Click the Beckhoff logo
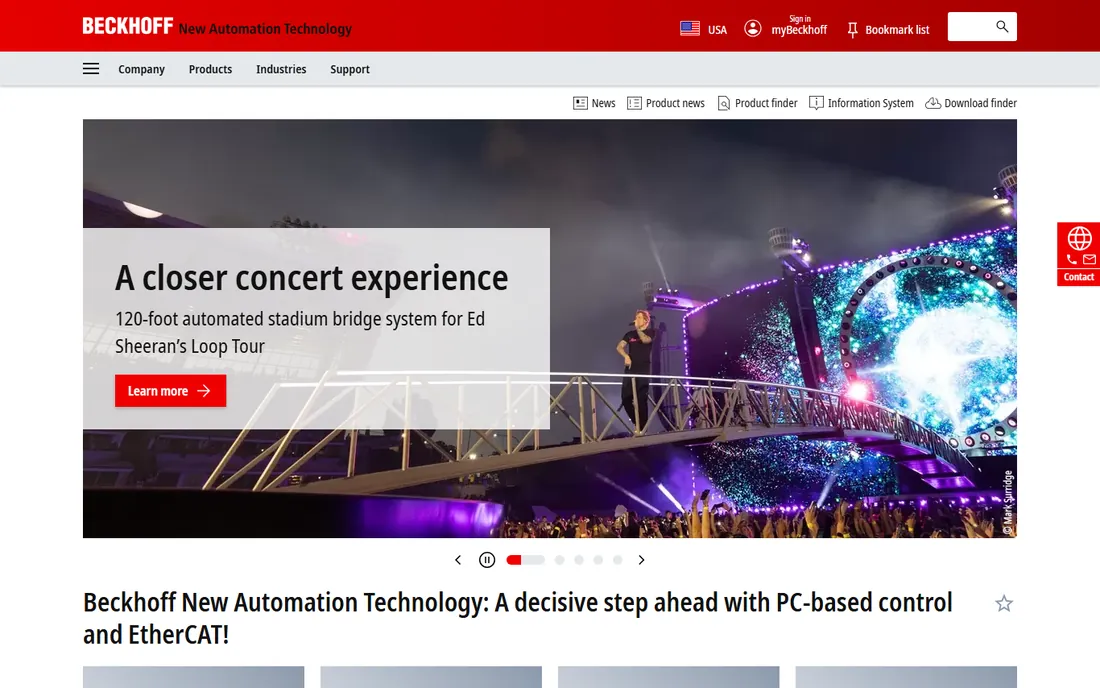 coord(128,26)
